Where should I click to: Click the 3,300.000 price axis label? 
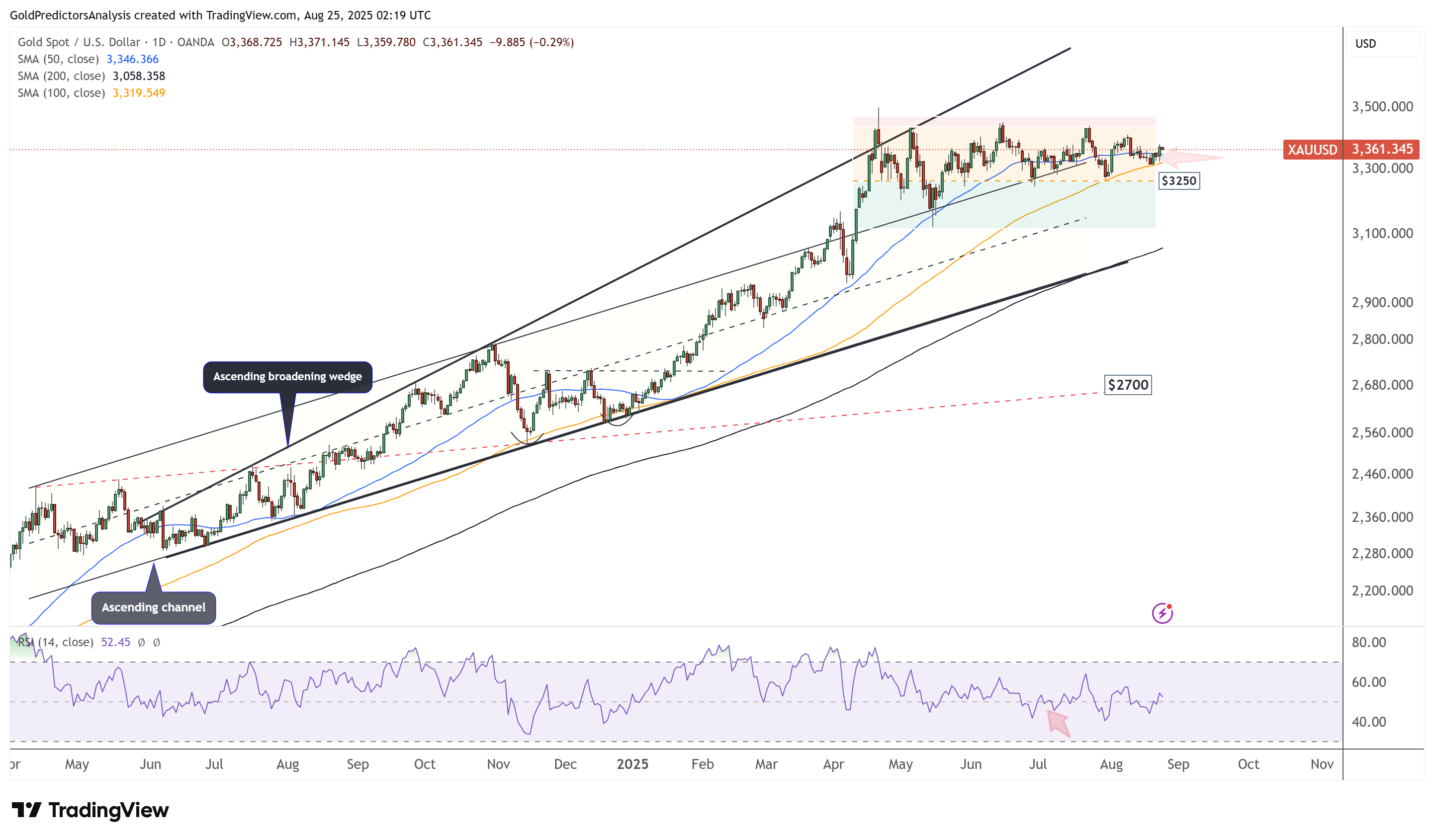[x=1382, y=168]
